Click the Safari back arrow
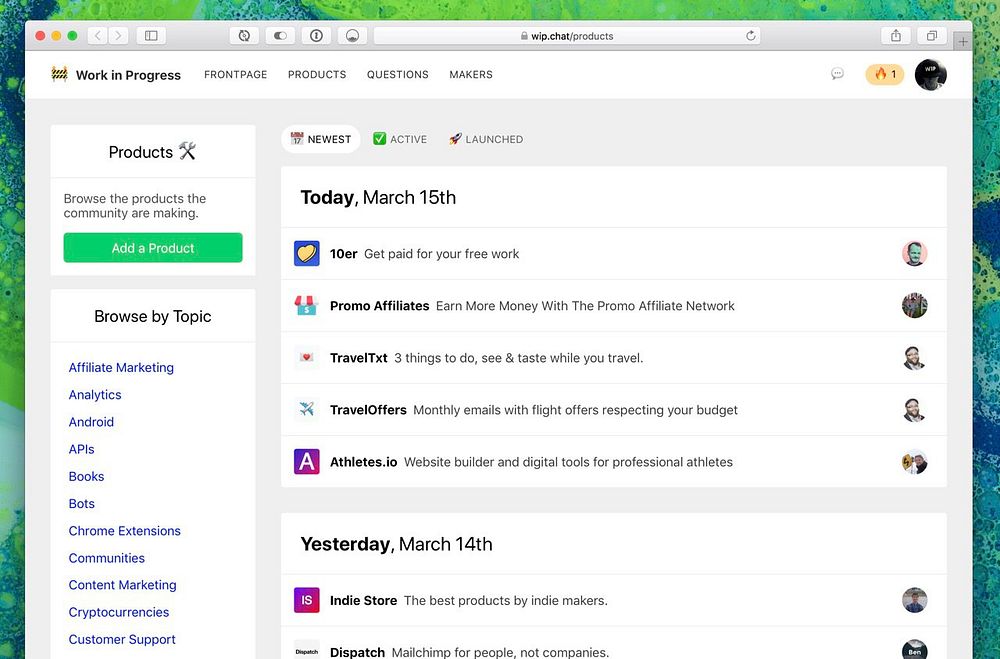This screenshot has height=659, width=1000. pyautogui.click(x=98, y=36)
